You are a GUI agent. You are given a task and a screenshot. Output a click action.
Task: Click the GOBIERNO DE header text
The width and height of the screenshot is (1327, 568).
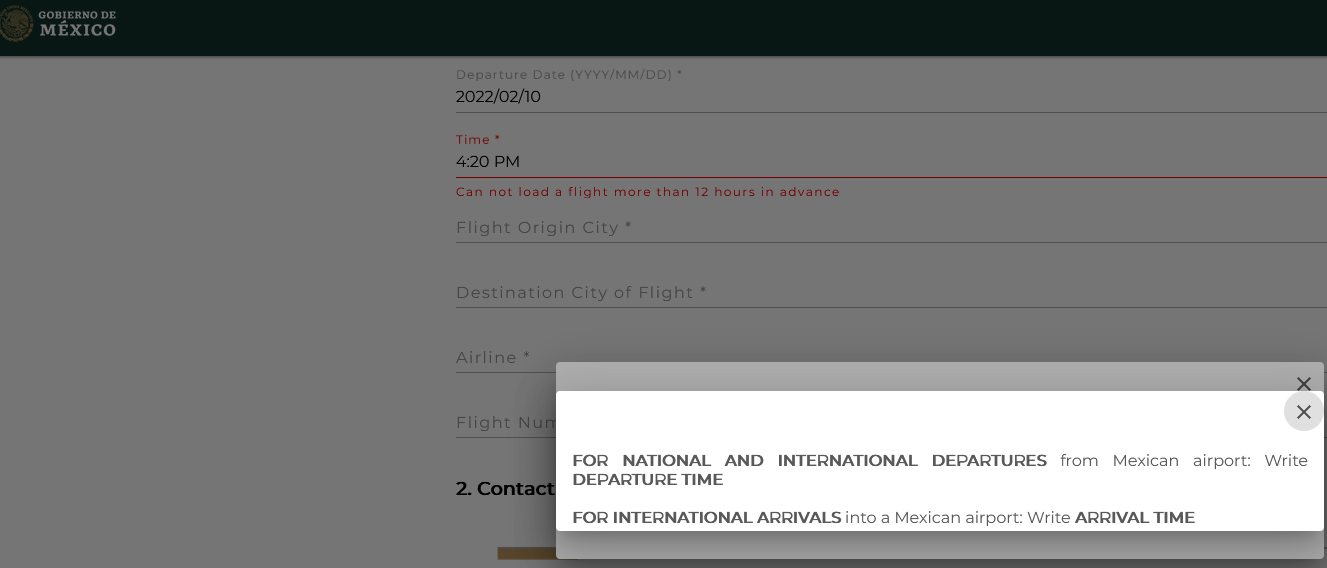77,15
